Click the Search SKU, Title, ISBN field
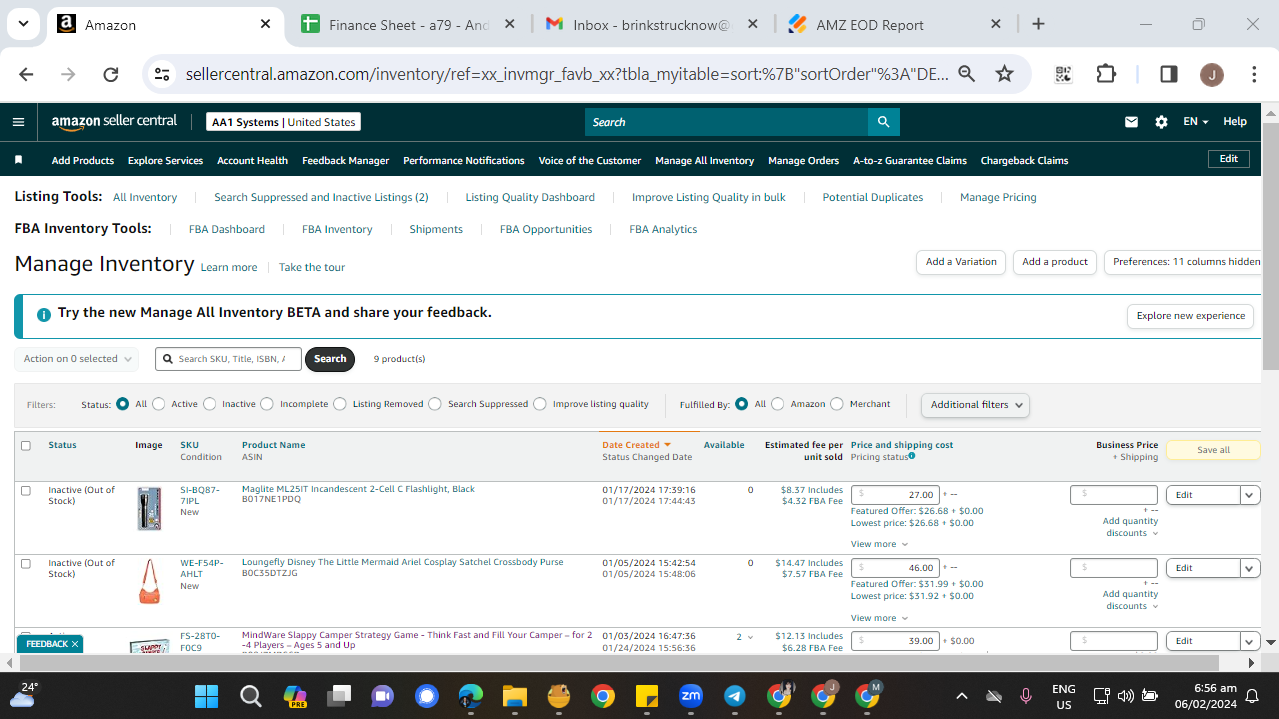Screen dimensions: 1279x719 click(x=228, y=359)
